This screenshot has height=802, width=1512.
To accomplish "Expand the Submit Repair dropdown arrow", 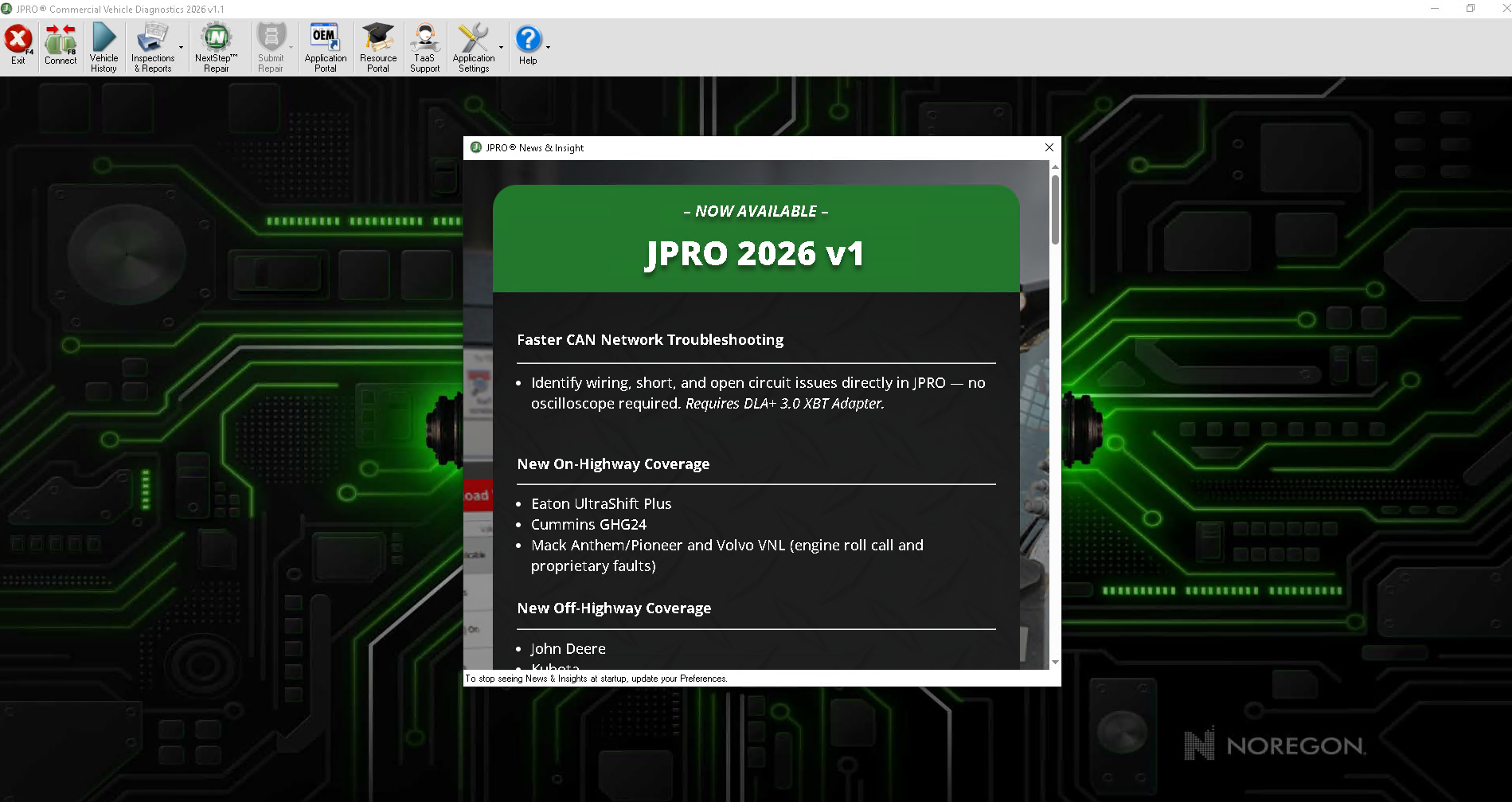I will (291, 48).
